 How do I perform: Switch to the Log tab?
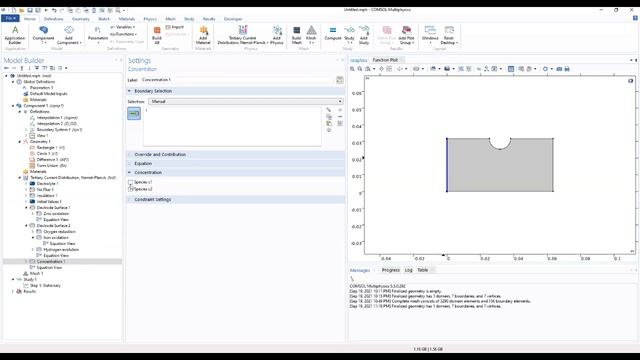coord(408,270)
